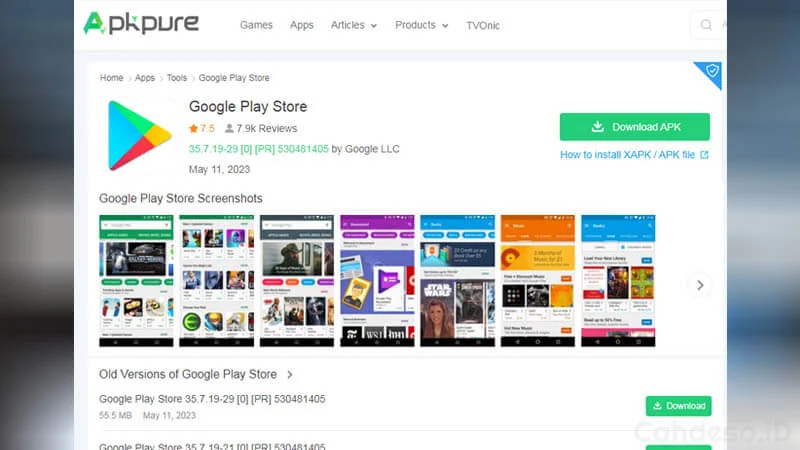Open How to install XAPK / APK file link
The width and height of the screenshot is (800, 450).
[x=628, y=155]
